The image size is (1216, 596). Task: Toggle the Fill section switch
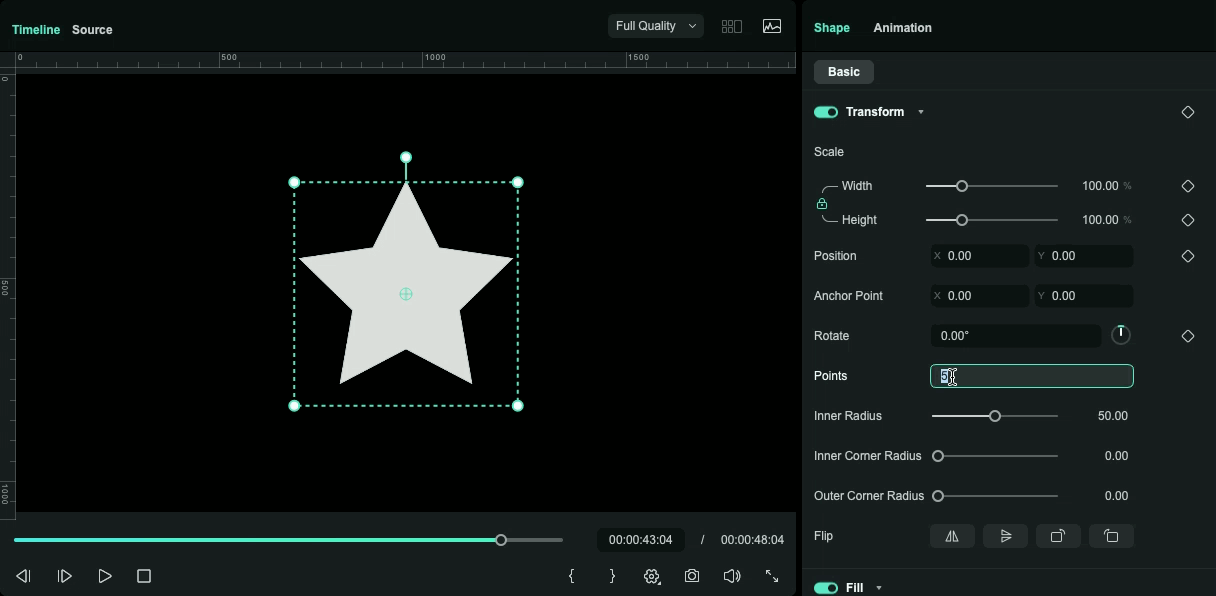(826, 588)
